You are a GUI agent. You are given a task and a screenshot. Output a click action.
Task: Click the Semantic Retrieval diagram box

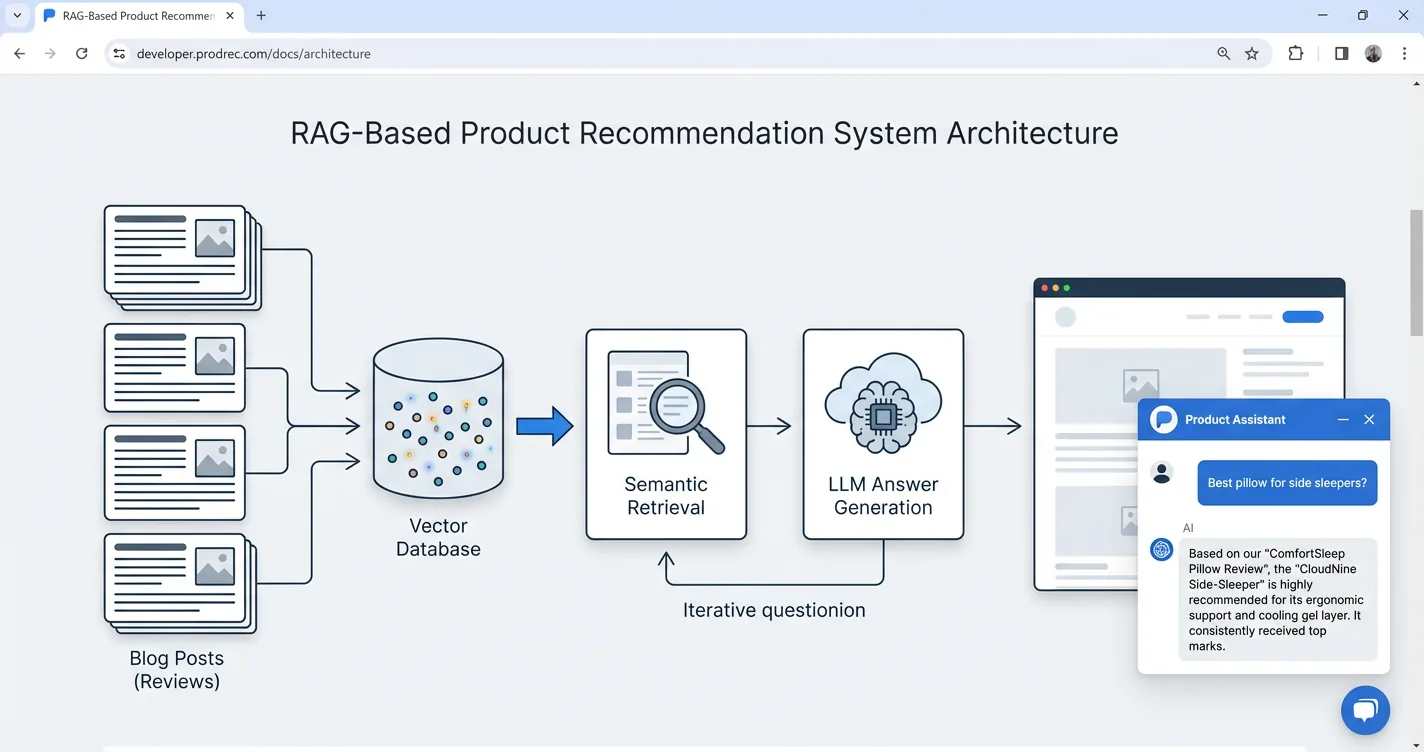coord(666,434)
